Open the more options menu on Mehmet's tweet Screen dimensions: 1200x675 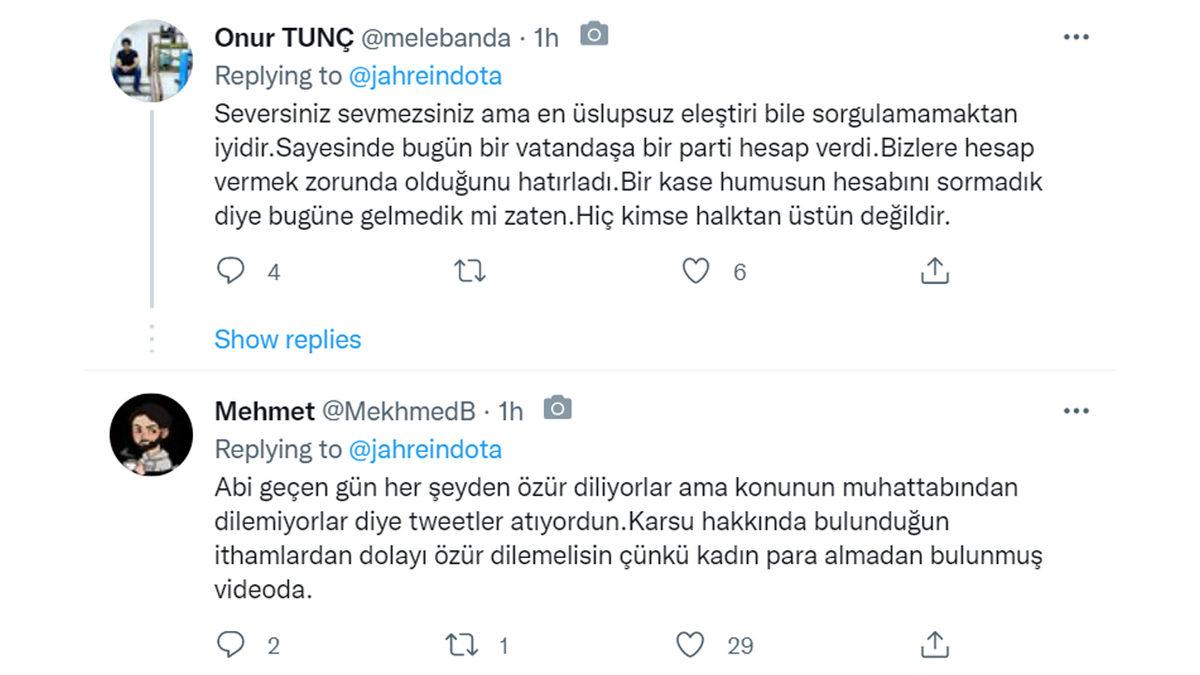1077,410
